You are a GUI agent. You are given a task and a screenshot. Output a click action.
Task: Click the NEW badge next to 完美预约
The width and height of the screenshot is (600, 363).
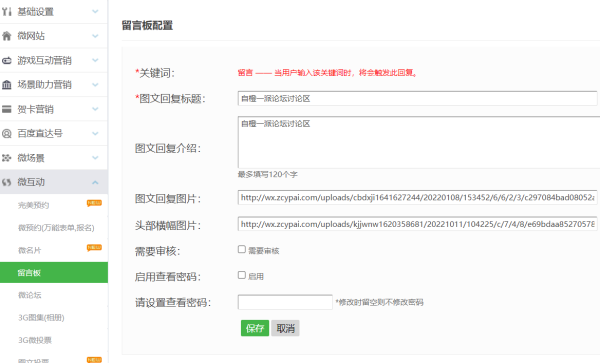pyautogui.click(x=94, y=203)
